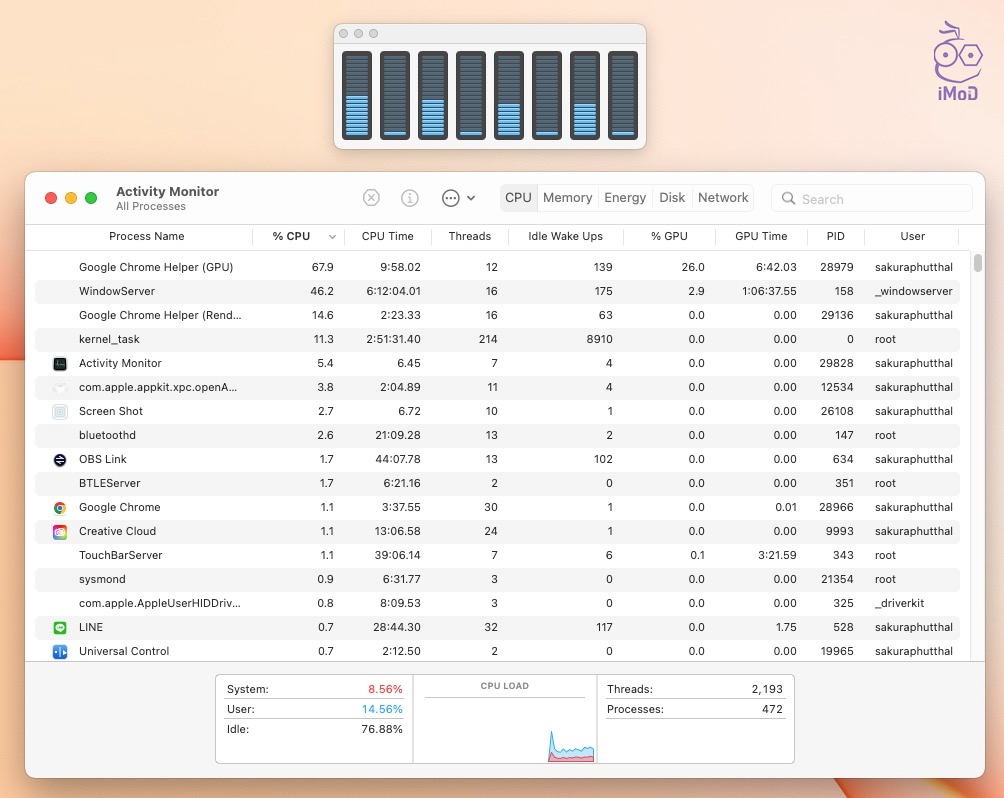Image resolution: width=1004 pixels, height=798 pixels.
Task: Sort by the Process Name column header
Action: tap(146, 237)
